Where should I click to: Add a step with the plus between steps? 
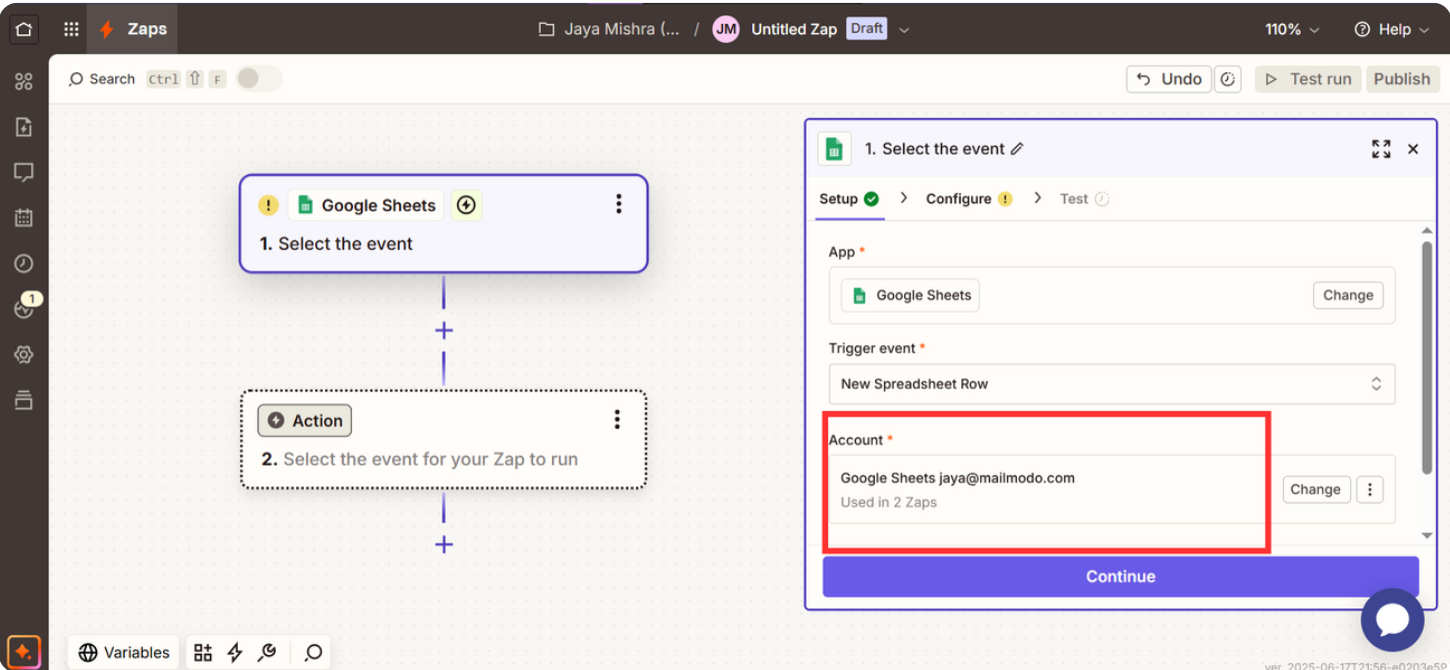(x=444, y=331)
